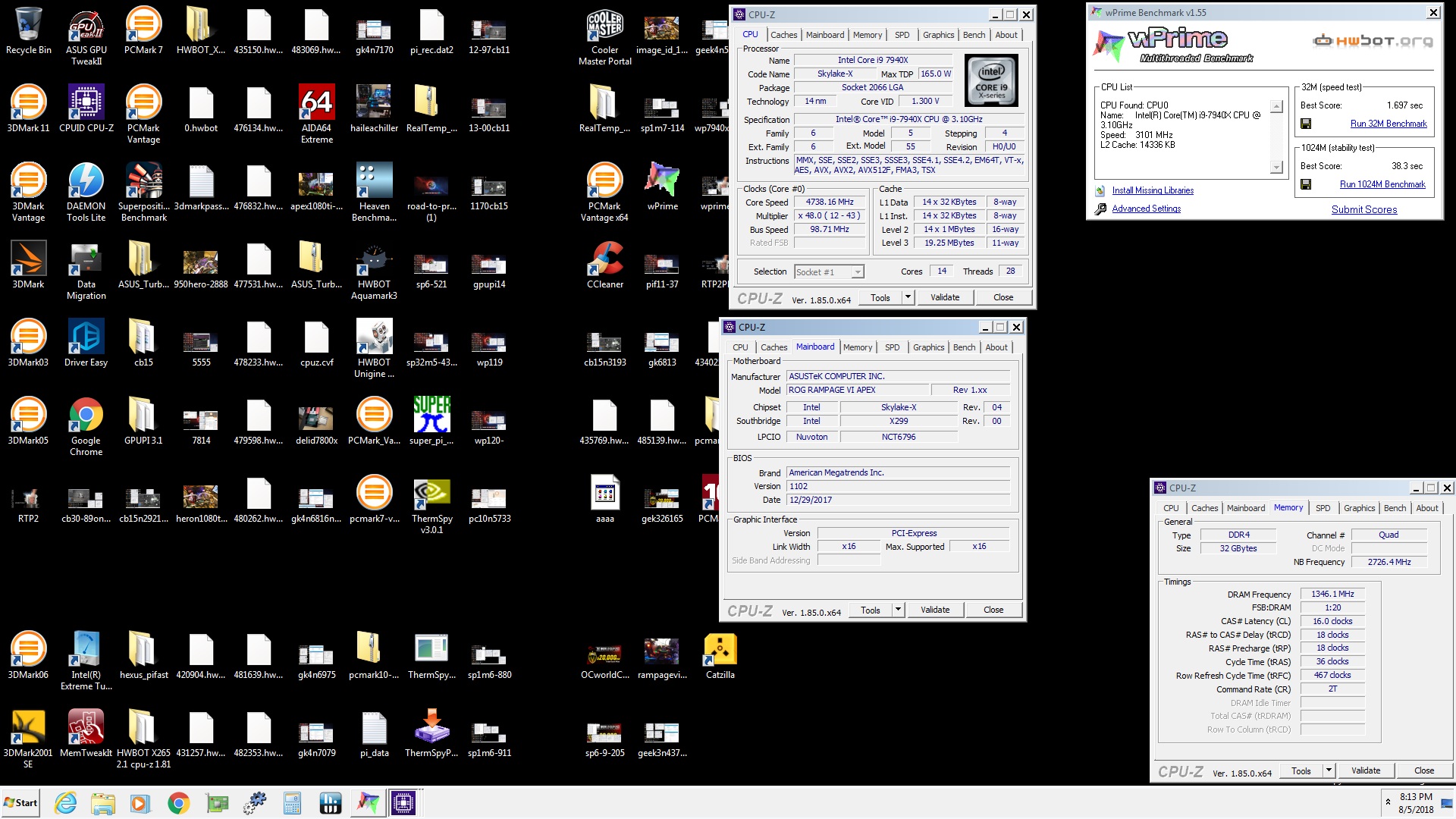Open Submit Scores link in wPrime
This screenshot has width=1456, height=819.
[1364, 209]
